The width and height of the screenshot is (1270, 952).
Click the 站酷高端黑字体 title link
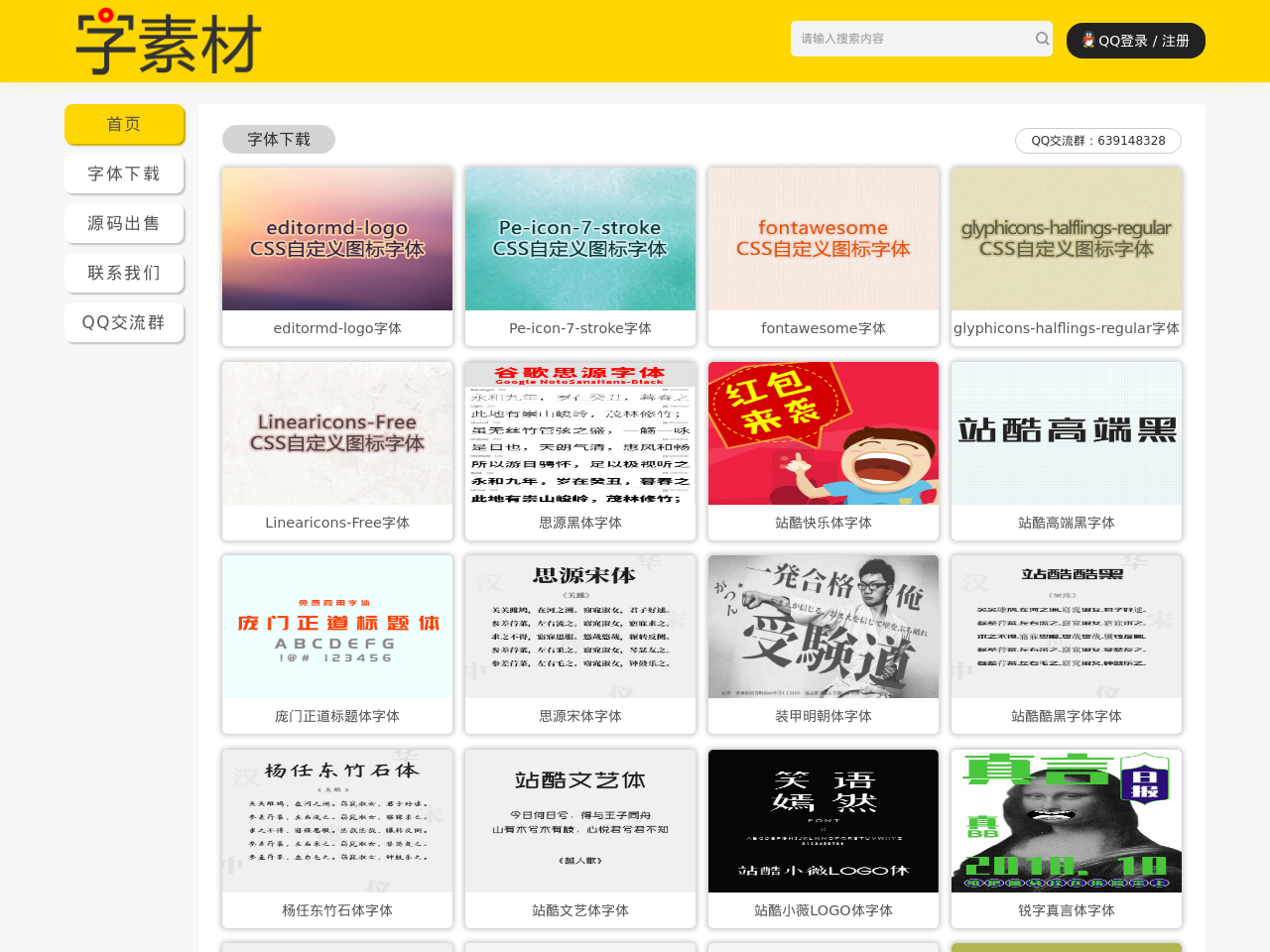[x=1067, y=523]
